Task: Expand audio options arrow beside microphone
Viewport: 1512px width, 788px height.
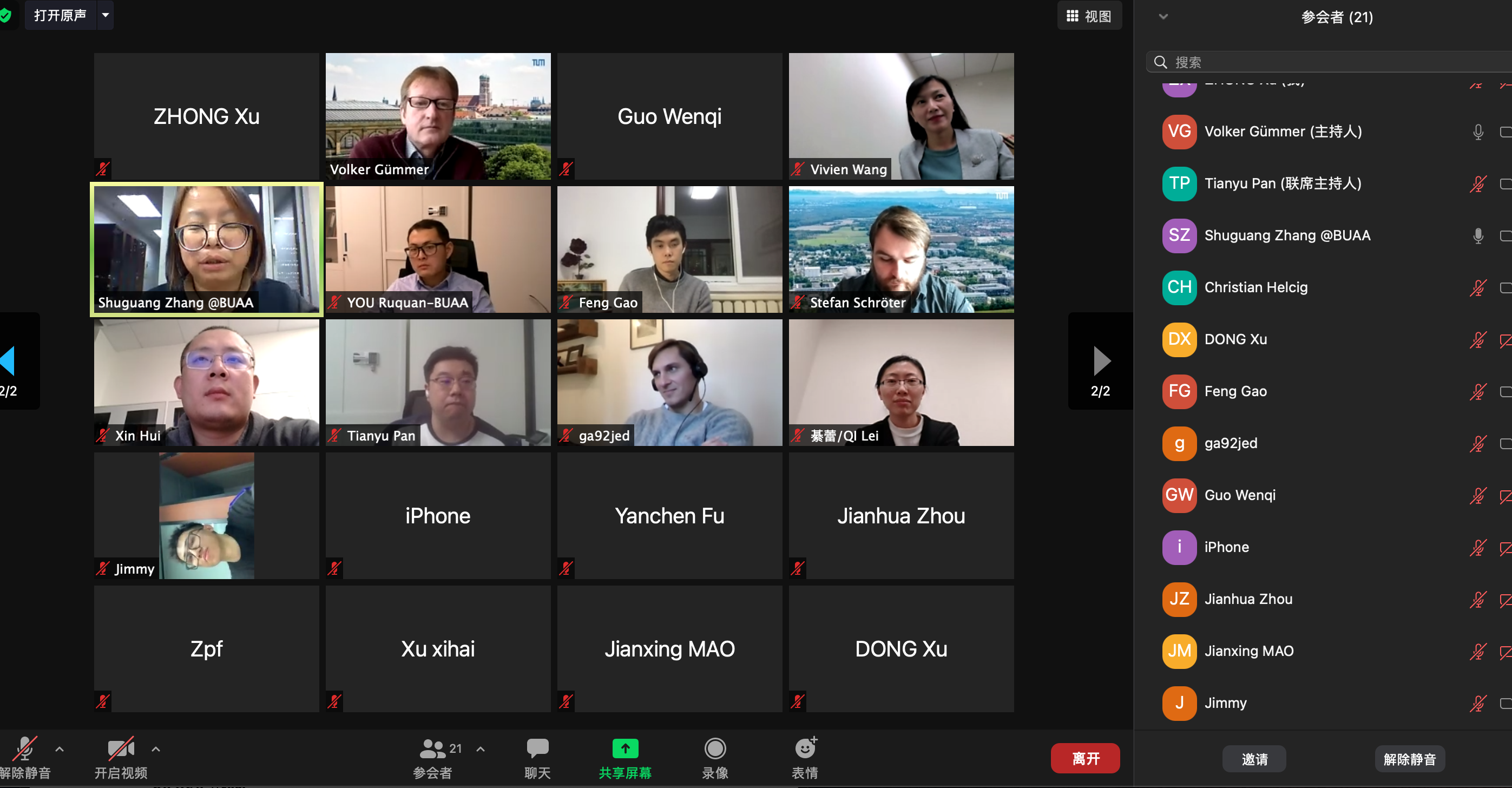Action: coord(60,748)
